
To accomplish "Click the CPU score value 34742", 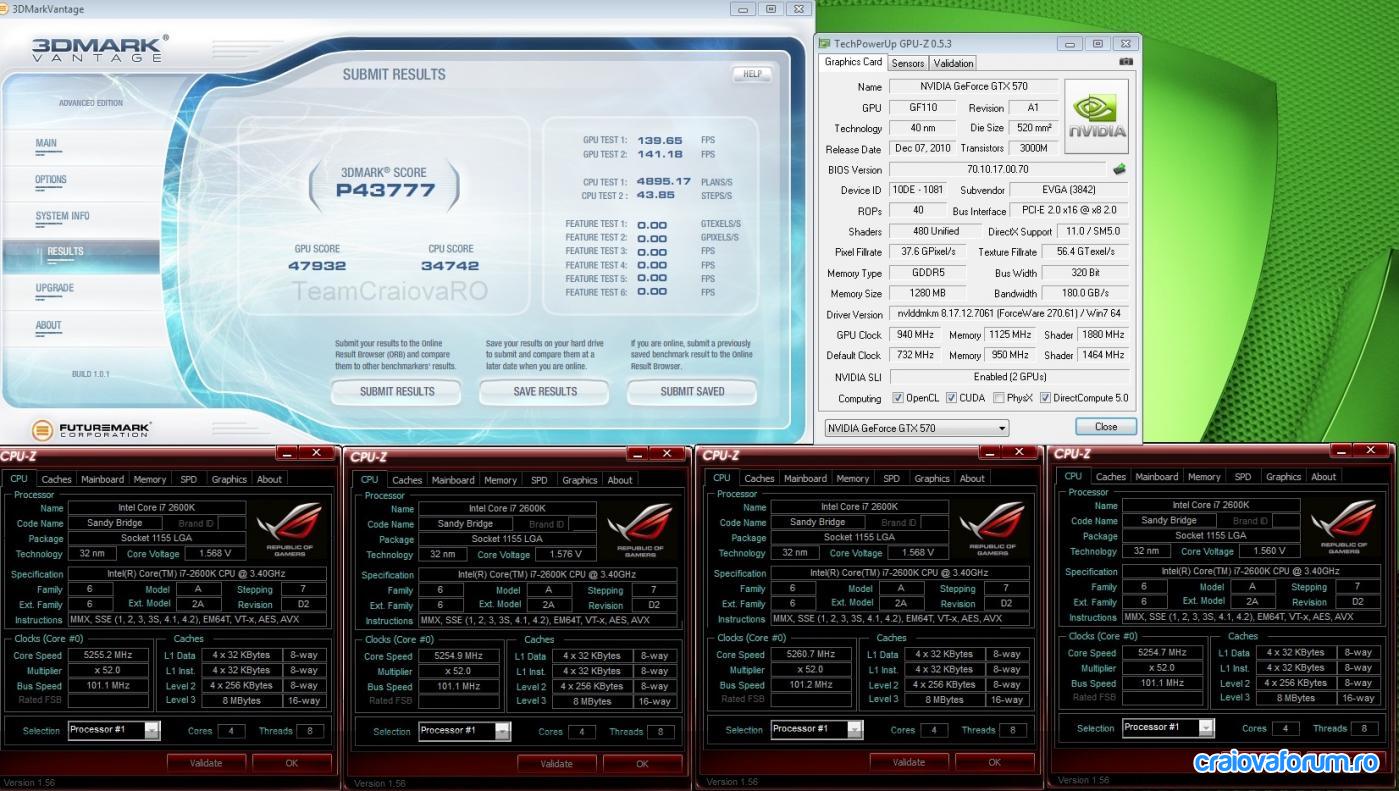I will (450, 266).
